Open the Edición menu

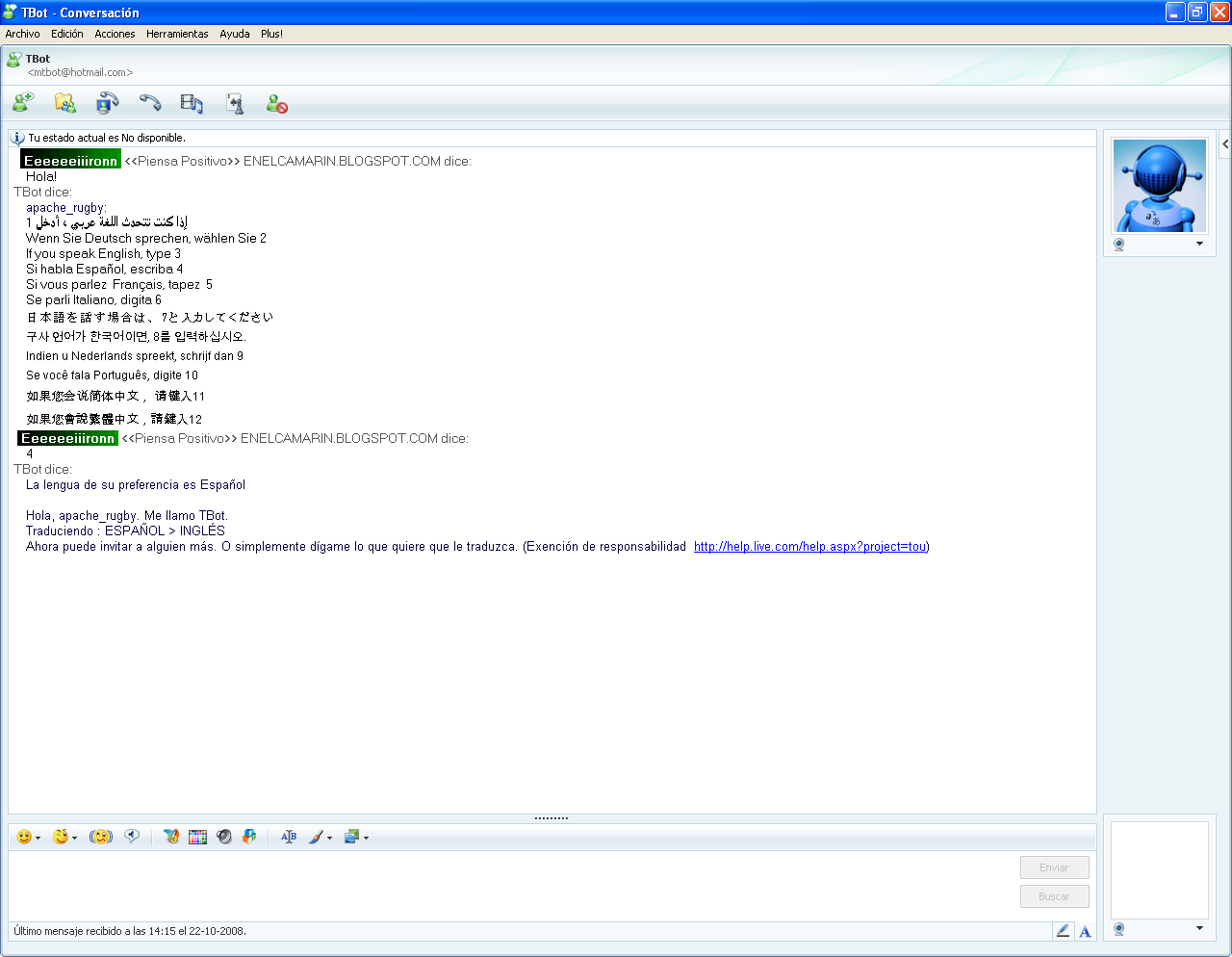coord(67,34)
